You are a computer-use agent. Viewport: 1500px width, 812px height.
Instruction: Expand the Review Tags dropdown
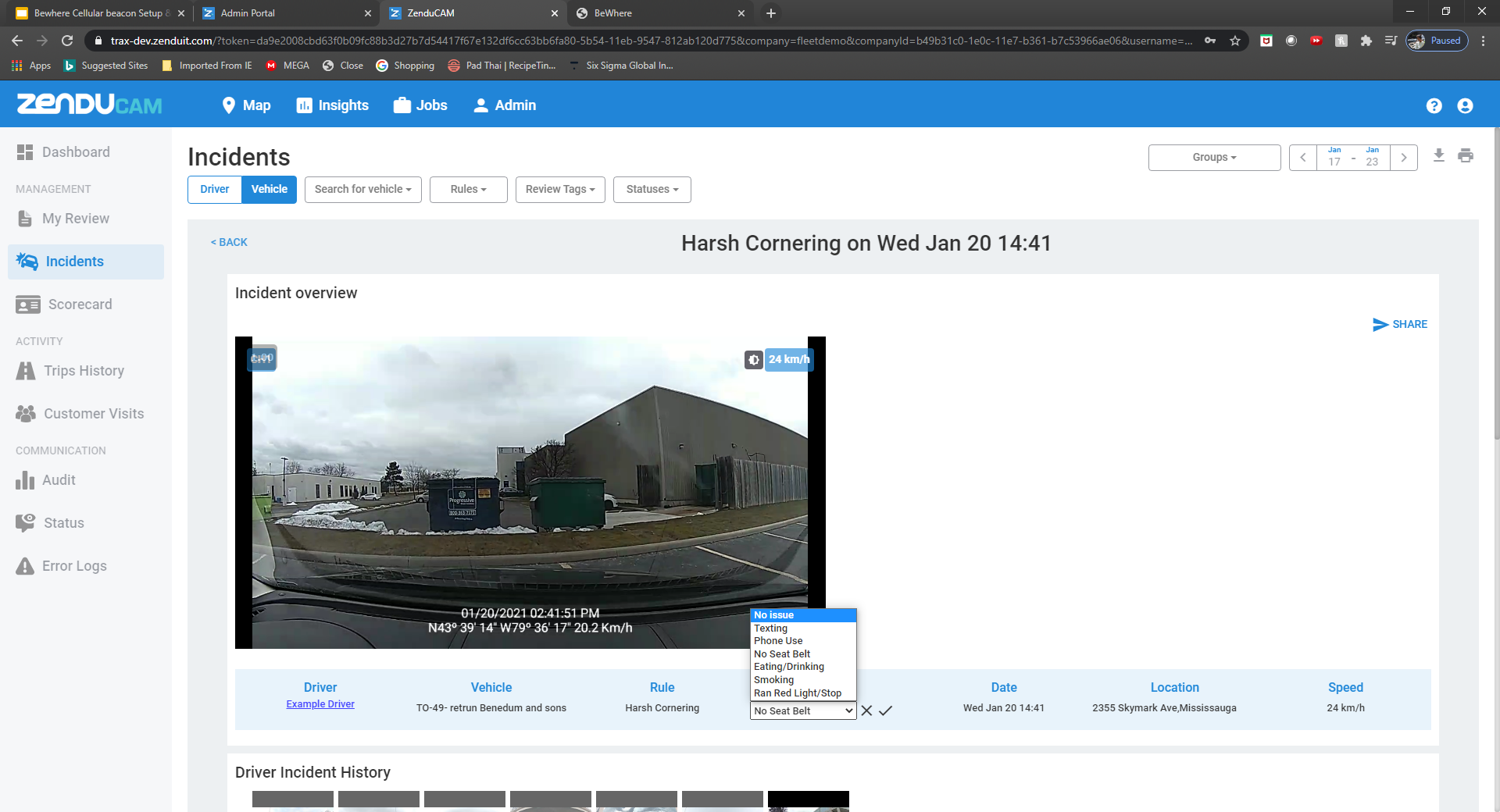(560, 190)
